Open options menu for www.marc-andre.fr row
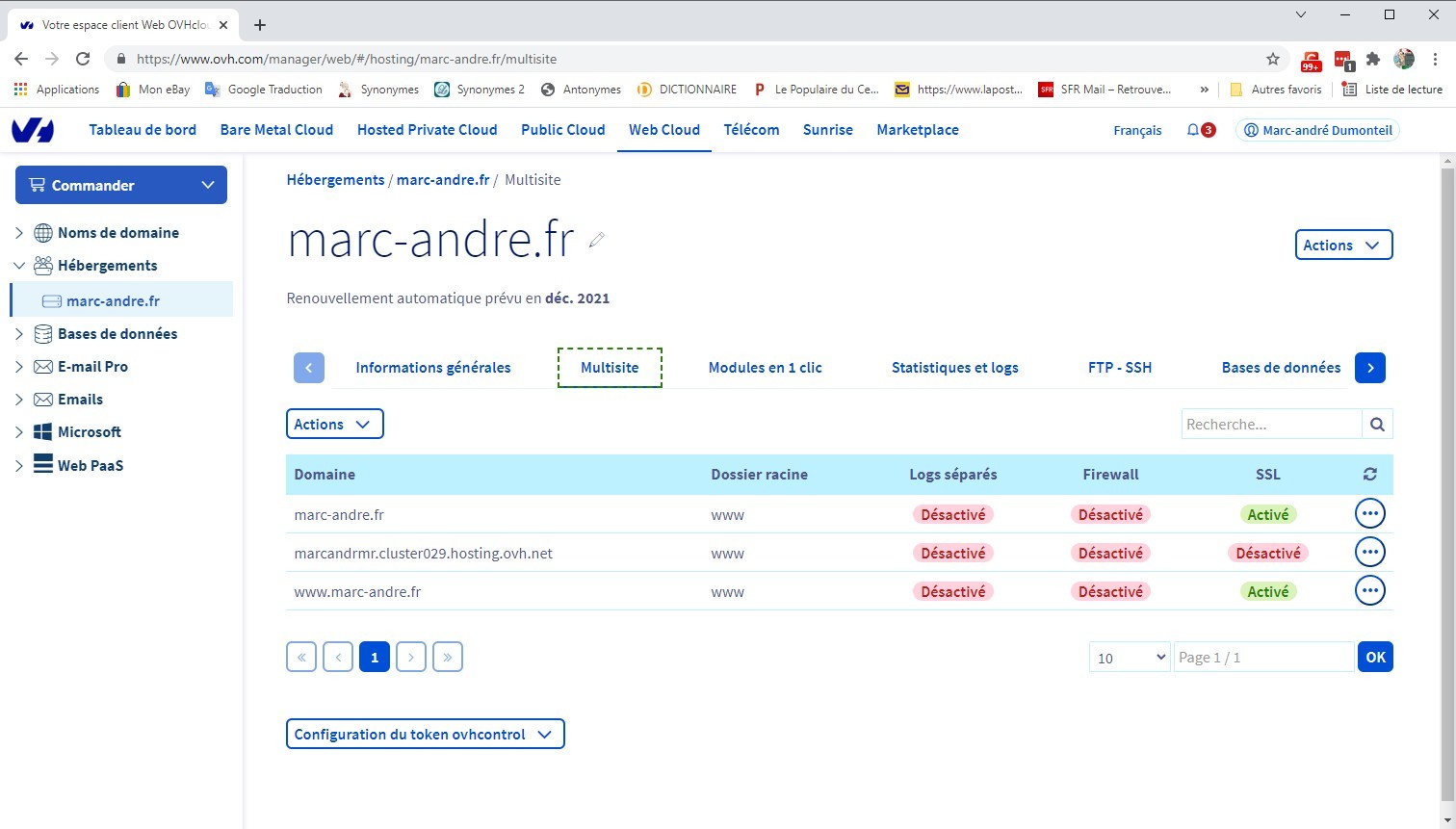The width and height of the screenshot is (1456, 829). [1369, 591]
